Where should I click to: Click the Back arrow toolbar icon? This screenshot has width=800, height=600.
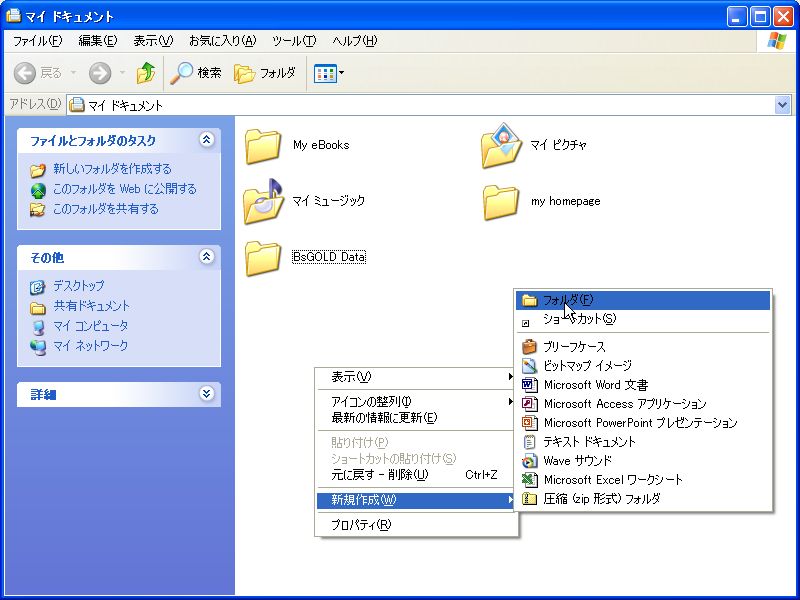24,73
